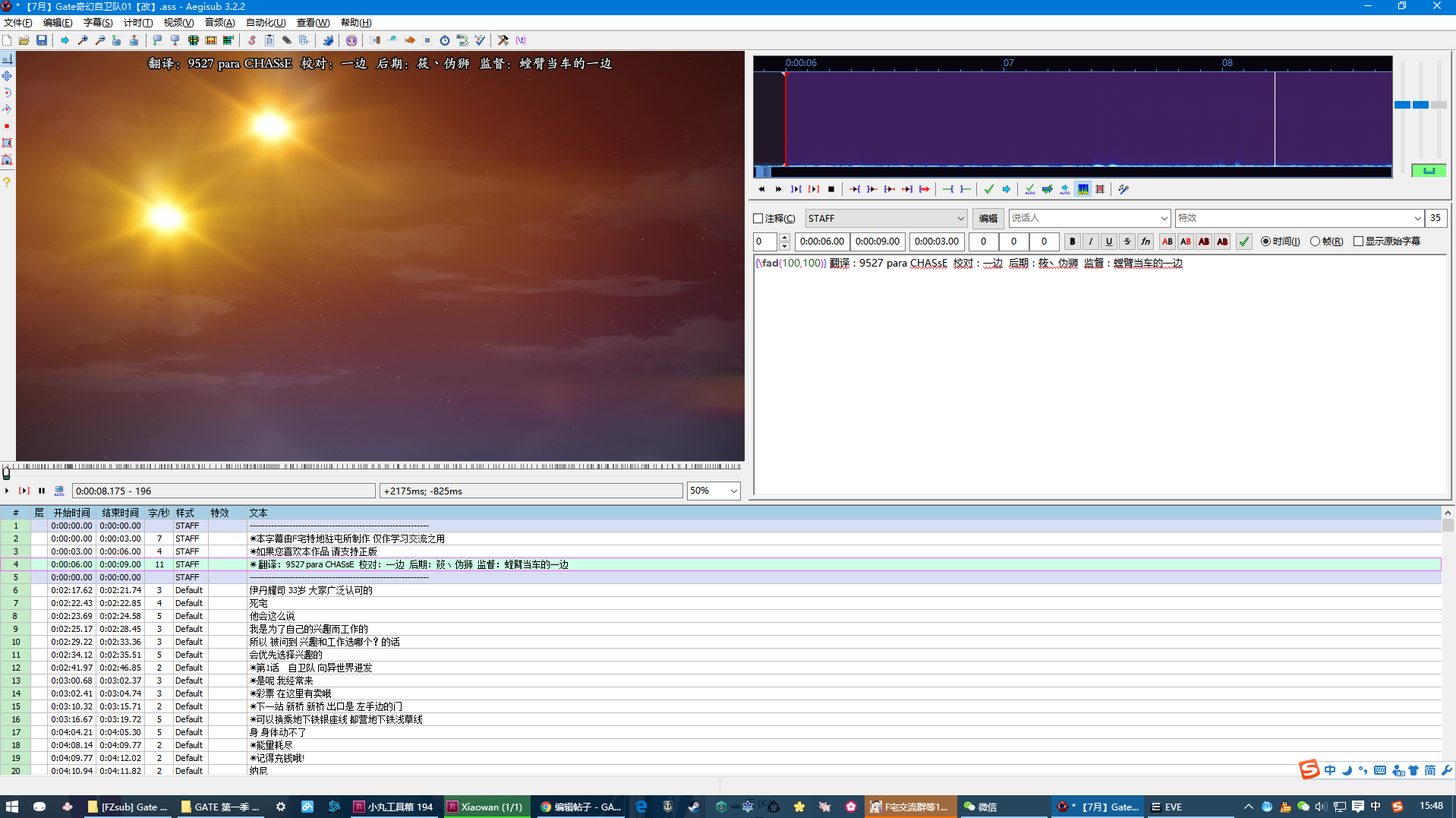This screenshot has height=818, width=1456.
Task: Open visual typesetting help question mark
Action: 7,182
